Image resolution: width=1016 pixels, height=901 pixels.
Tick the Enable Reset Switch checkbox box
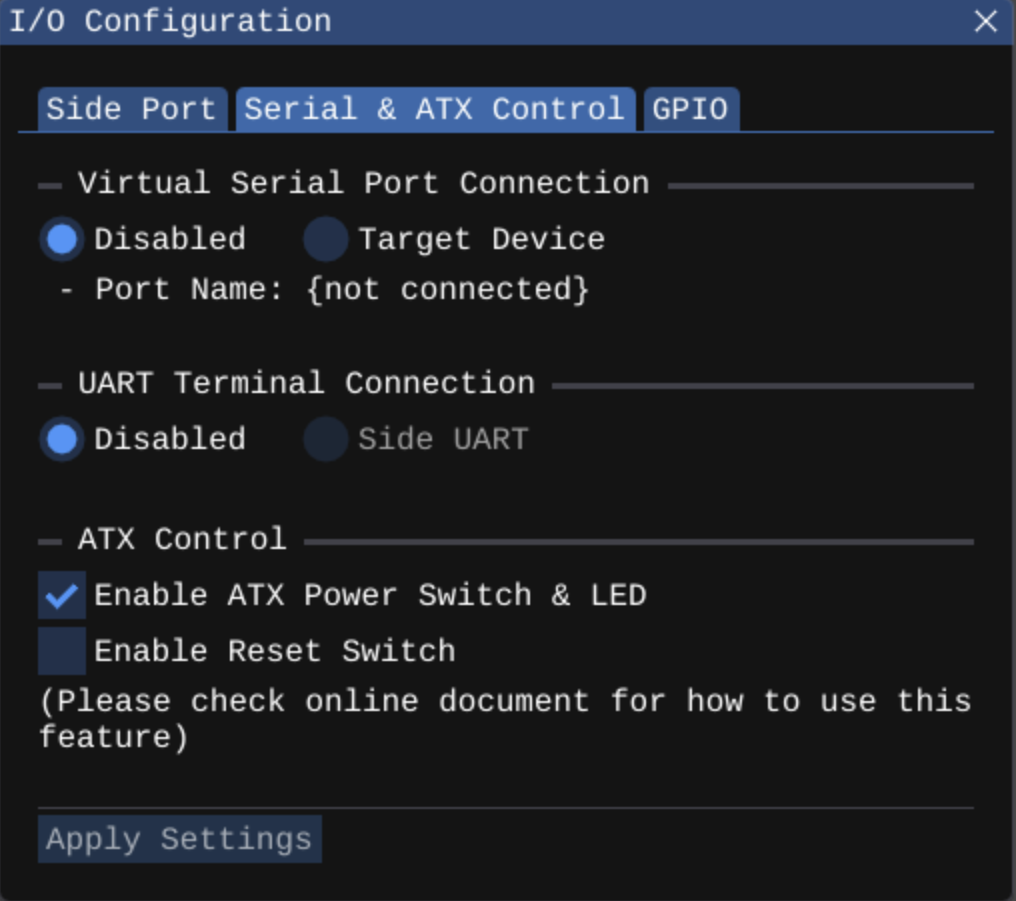pyautogui.click(x=62, y=652)
